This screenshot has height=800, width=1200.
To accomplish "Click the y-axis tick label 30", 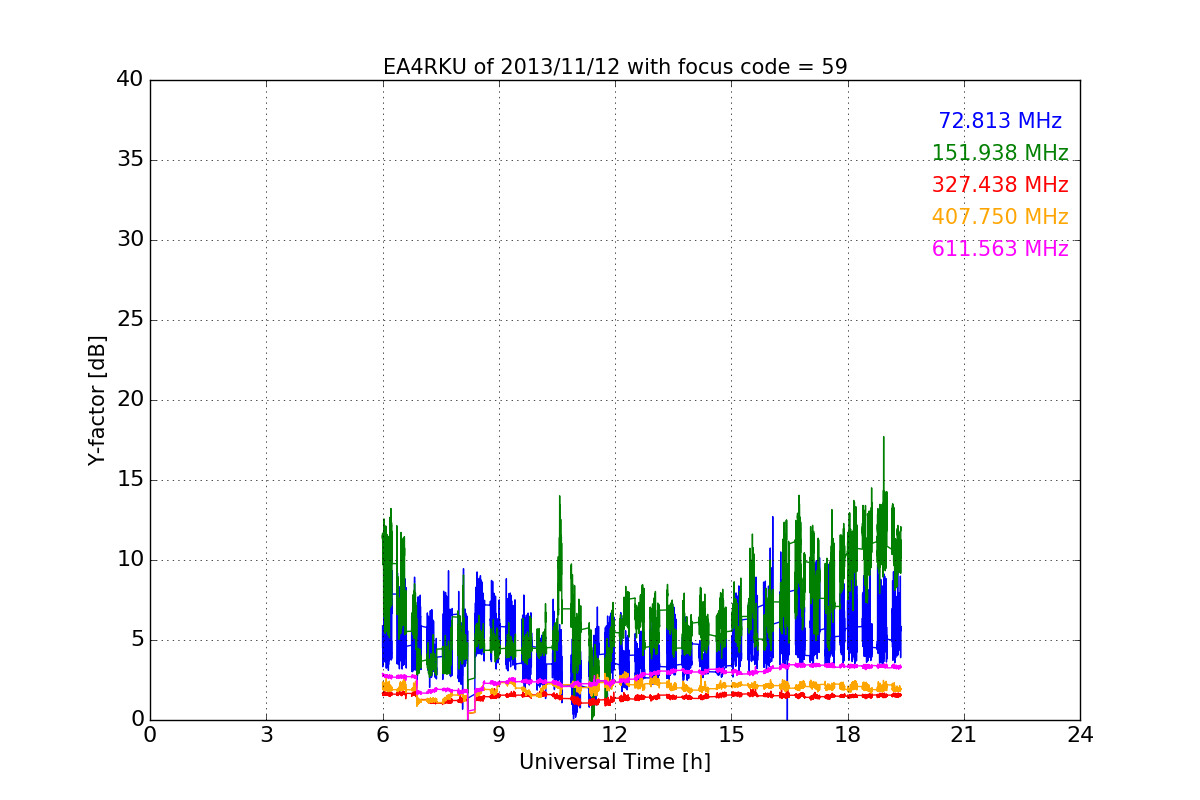I will tap(130, 240).
